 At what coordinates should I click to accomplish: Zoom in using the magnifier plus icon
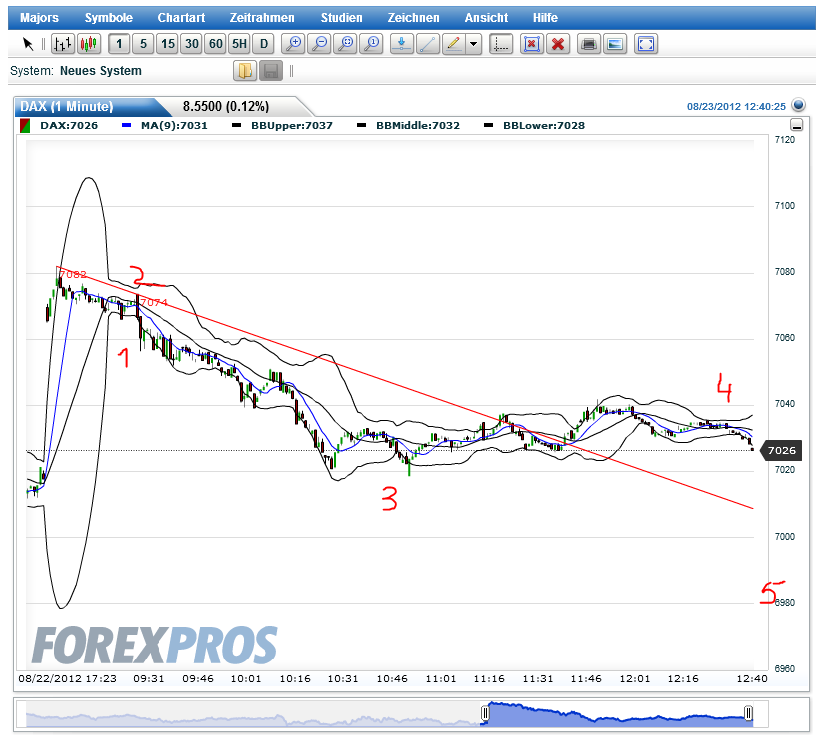click(x=294, y=44)
